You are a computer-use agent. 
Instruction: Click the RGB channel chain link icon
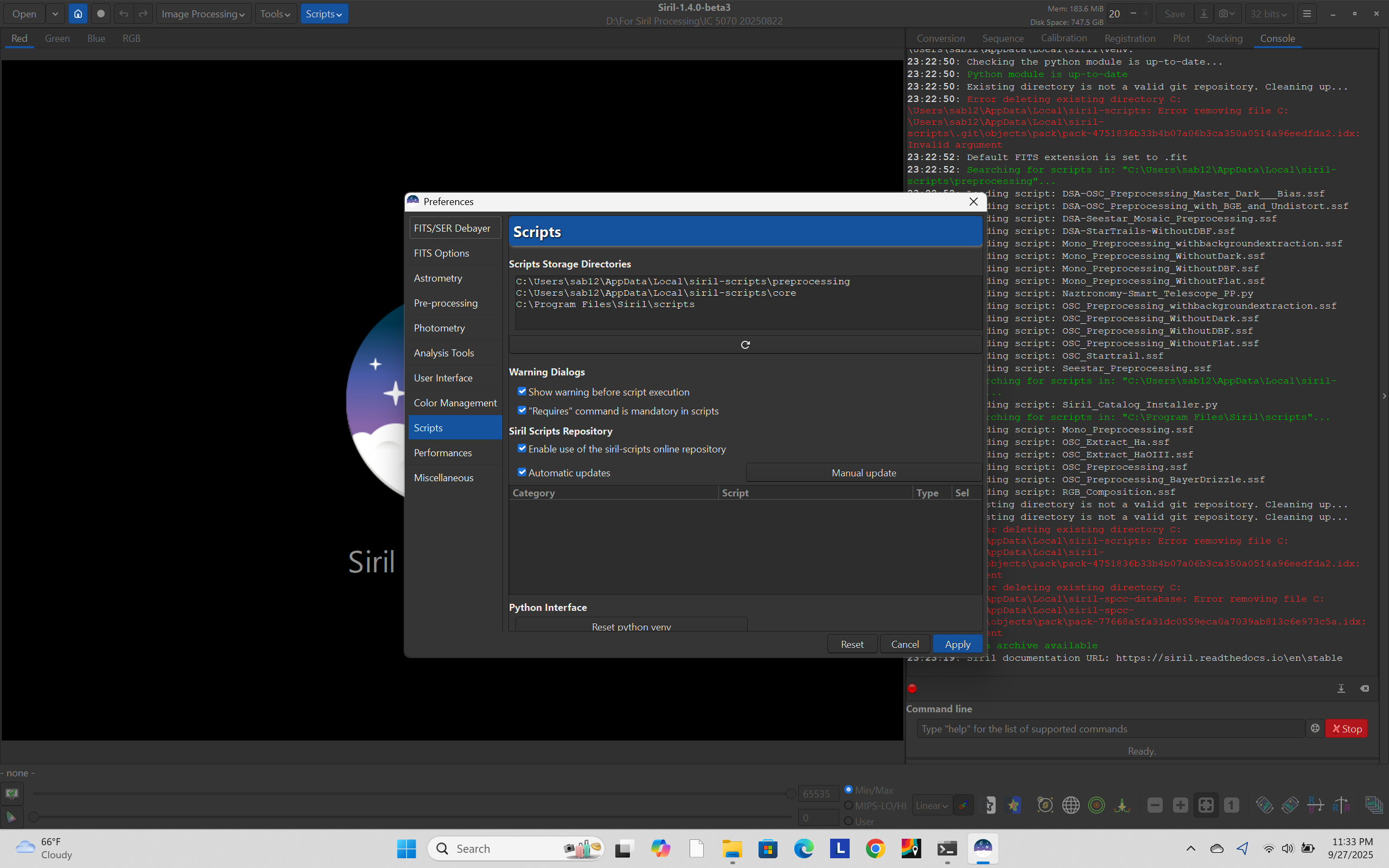964,806
